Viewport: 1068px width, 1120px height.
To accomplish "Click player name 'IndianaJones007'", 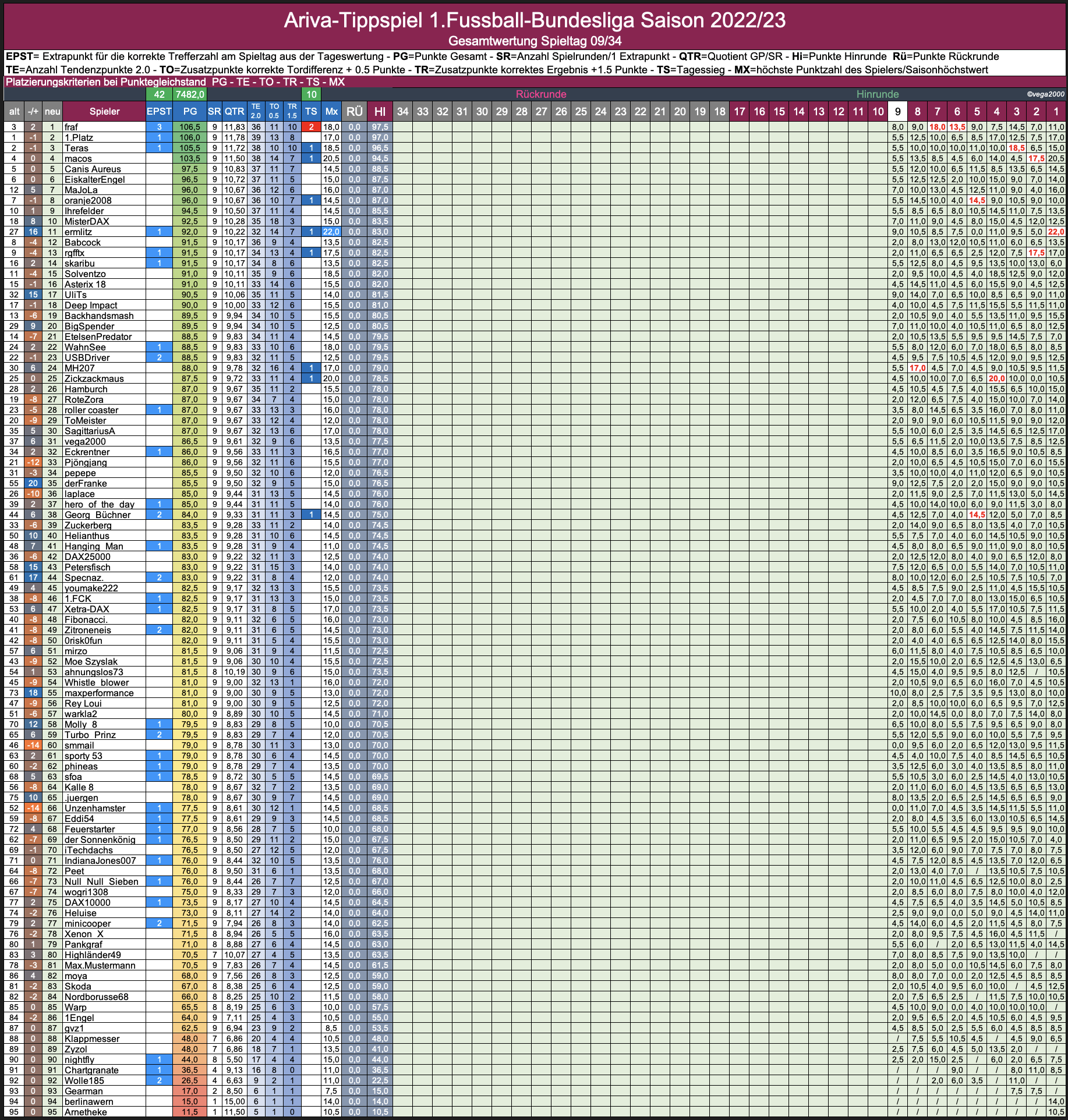I will click(100, 860).
